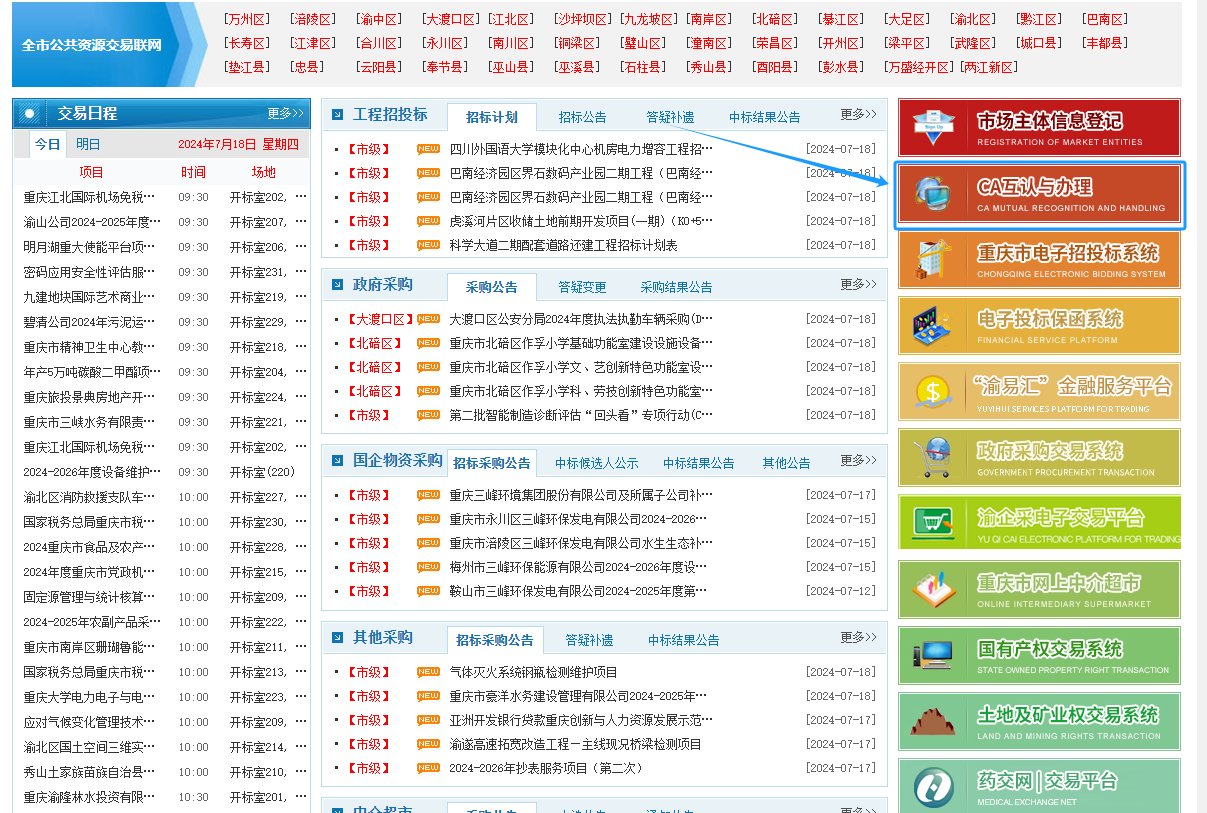Switch to the 明日 schedule tab

[x=88, y=144]
